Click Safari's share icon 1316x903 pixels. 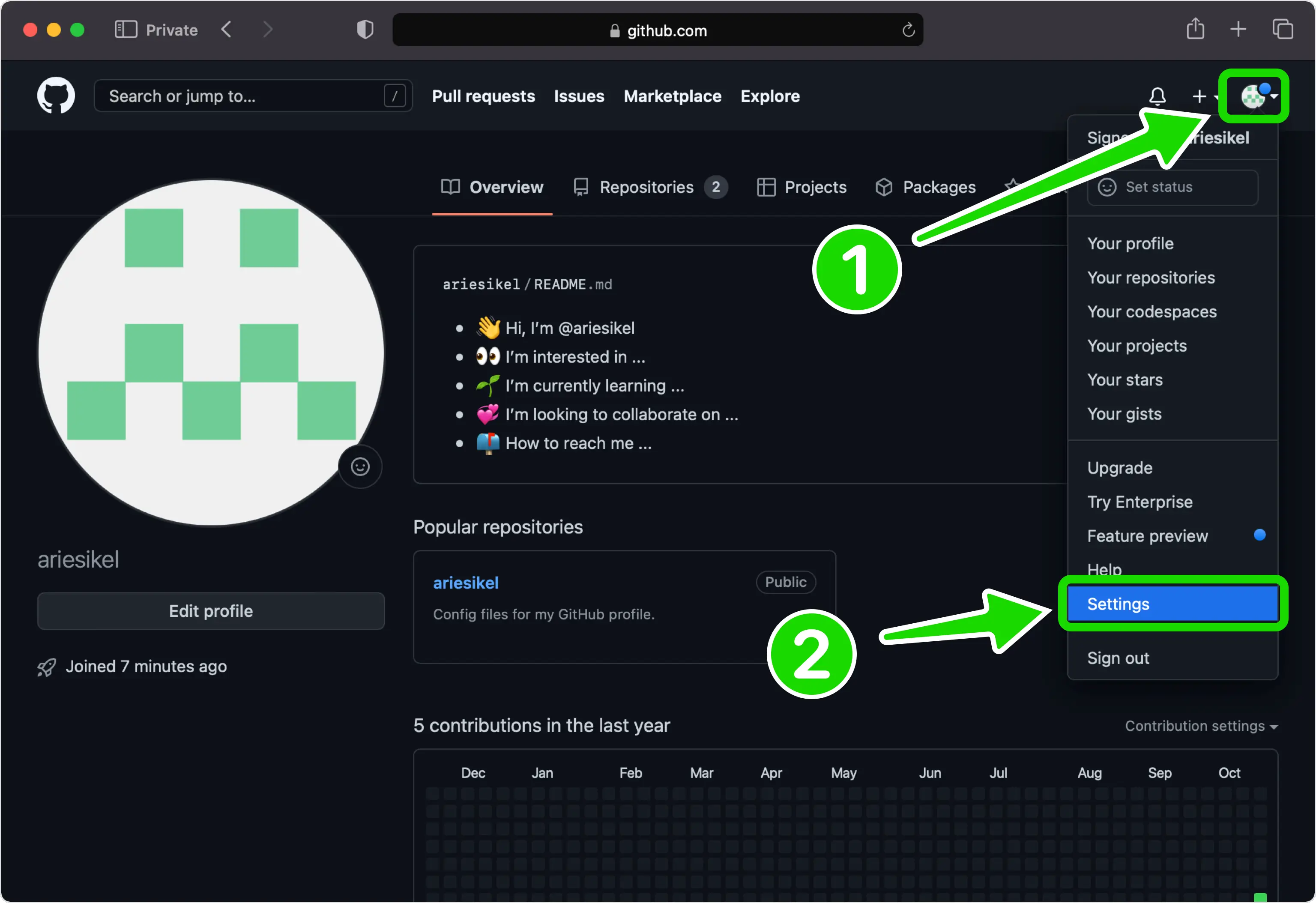1195,28
